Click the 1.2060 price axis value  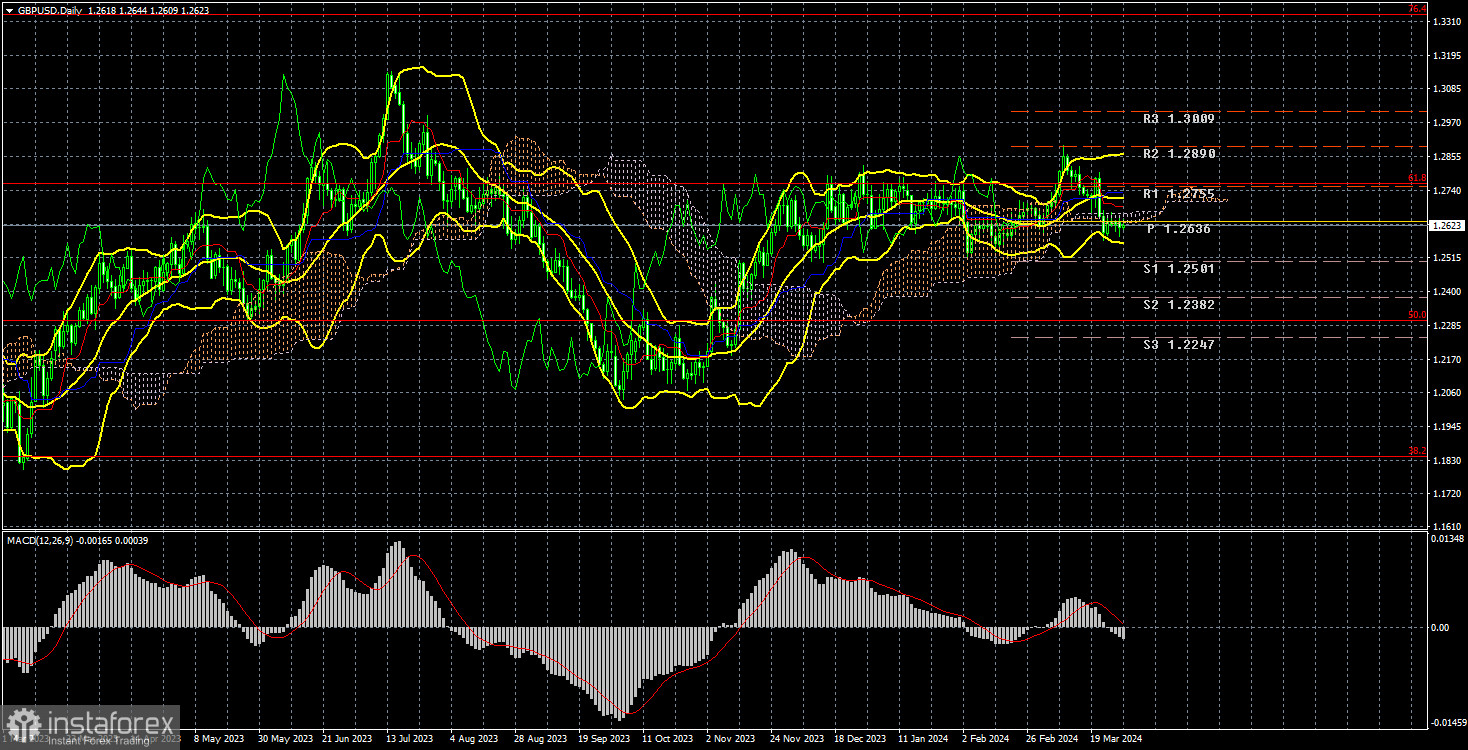1446,393
